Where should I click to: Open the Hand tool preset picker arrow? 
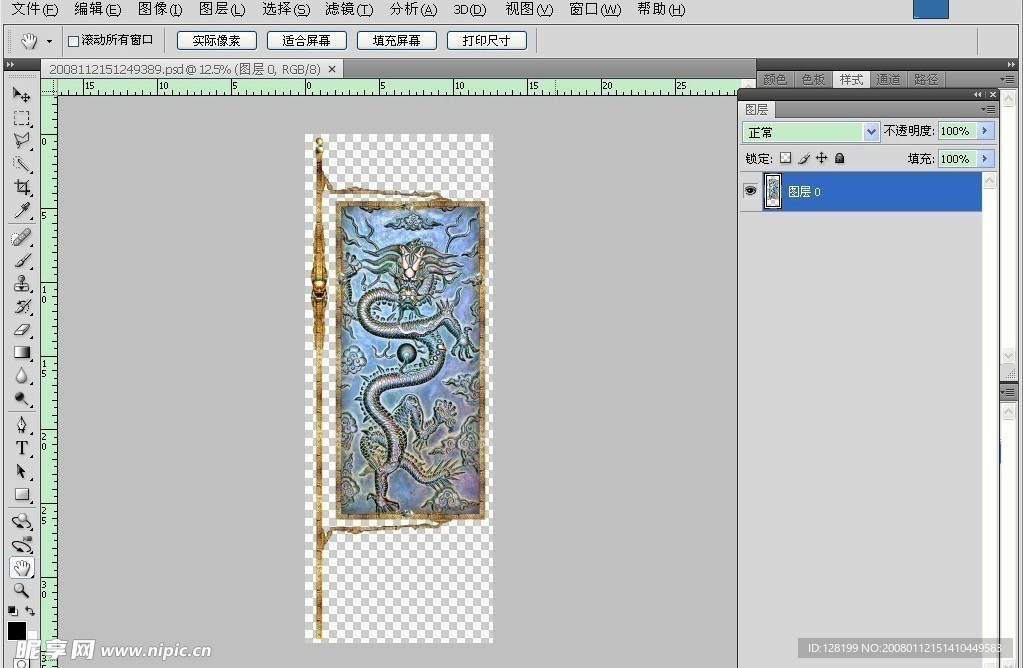coord(49,41)
